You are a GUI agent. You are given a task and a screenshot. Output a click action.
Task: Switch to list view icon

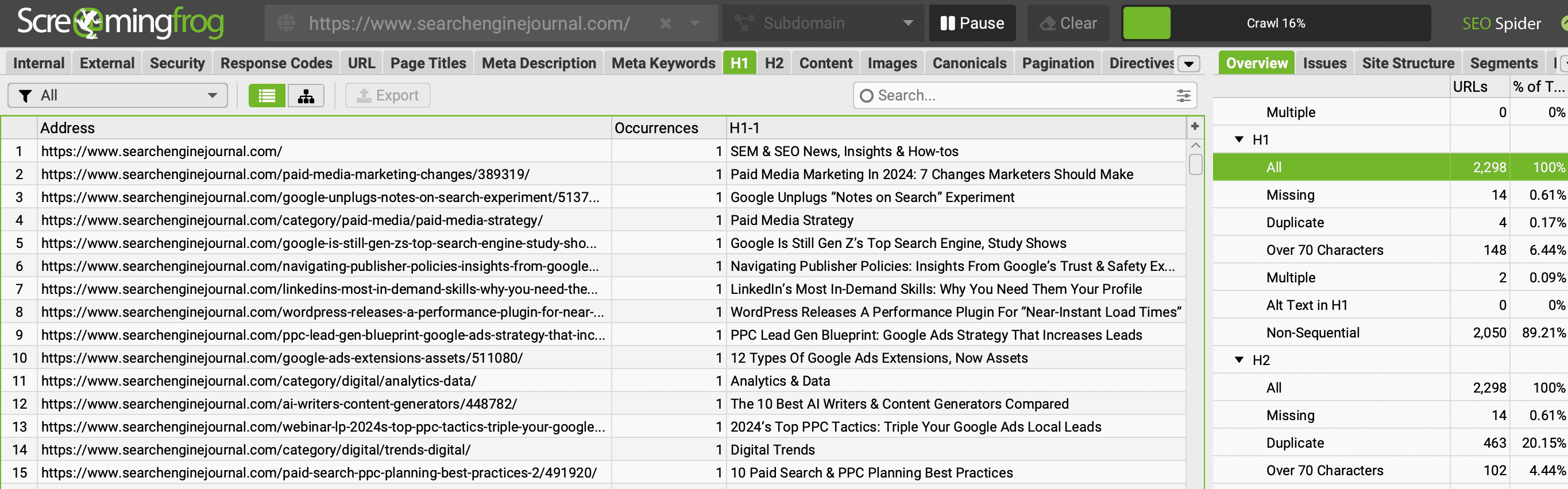267,95
